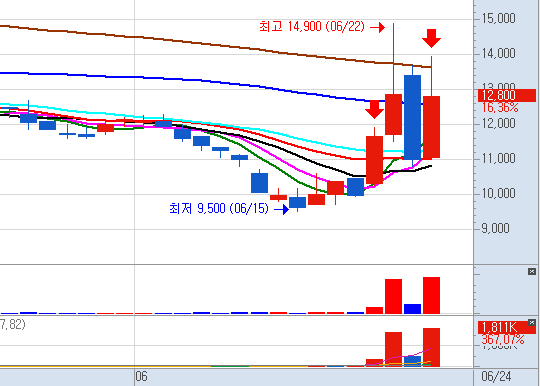Click the 14,000 price axis label
This screenshot has width=540, height=386.
[498, 53]
